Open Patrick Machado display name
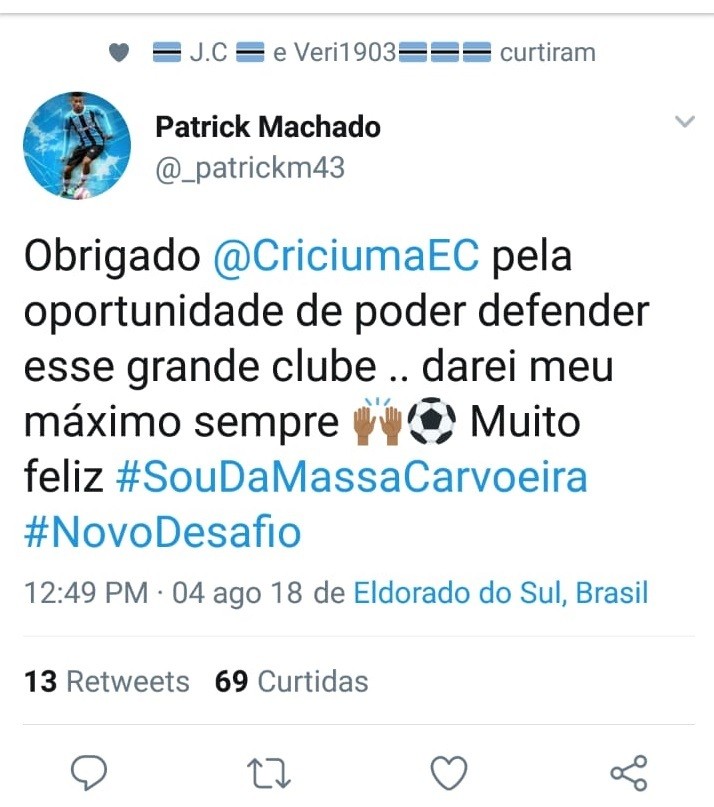The height and width of the screenshot is (807, 714). pyautogui.click(x=268, y=127)
